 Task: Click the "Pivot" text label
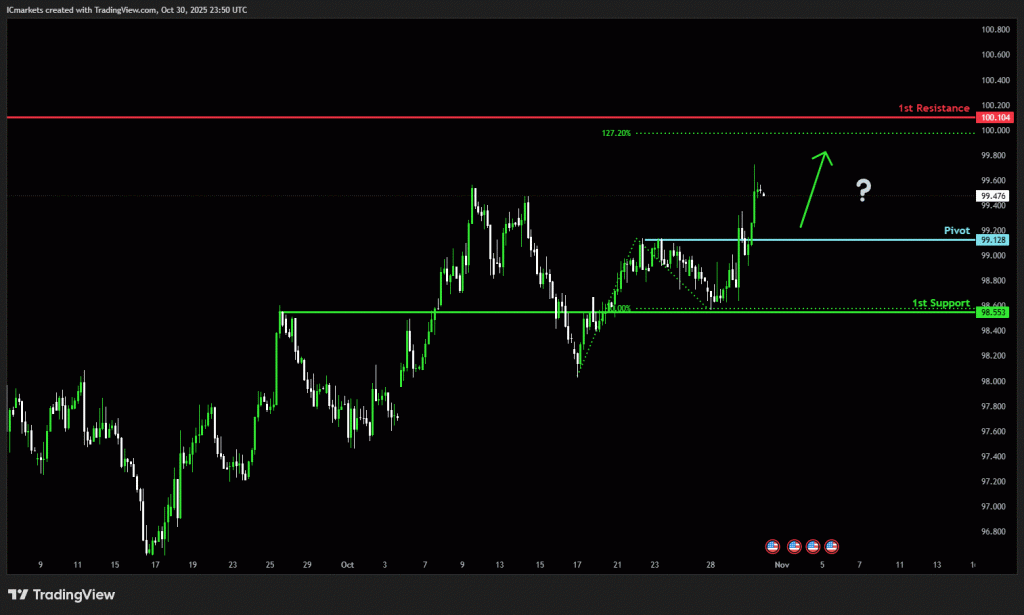957,230
